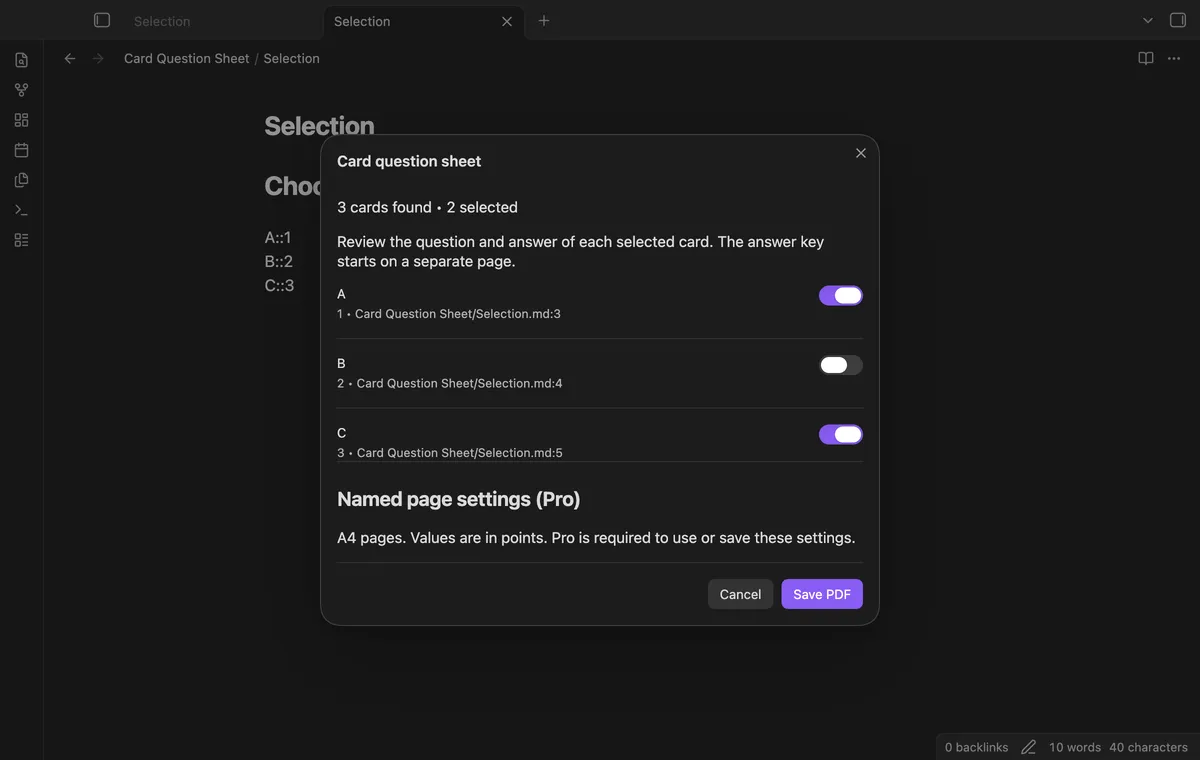This screenshot has height=760, width=1200.
Task: Open templates copy icon in ribbon
Action: coord(22,180)
